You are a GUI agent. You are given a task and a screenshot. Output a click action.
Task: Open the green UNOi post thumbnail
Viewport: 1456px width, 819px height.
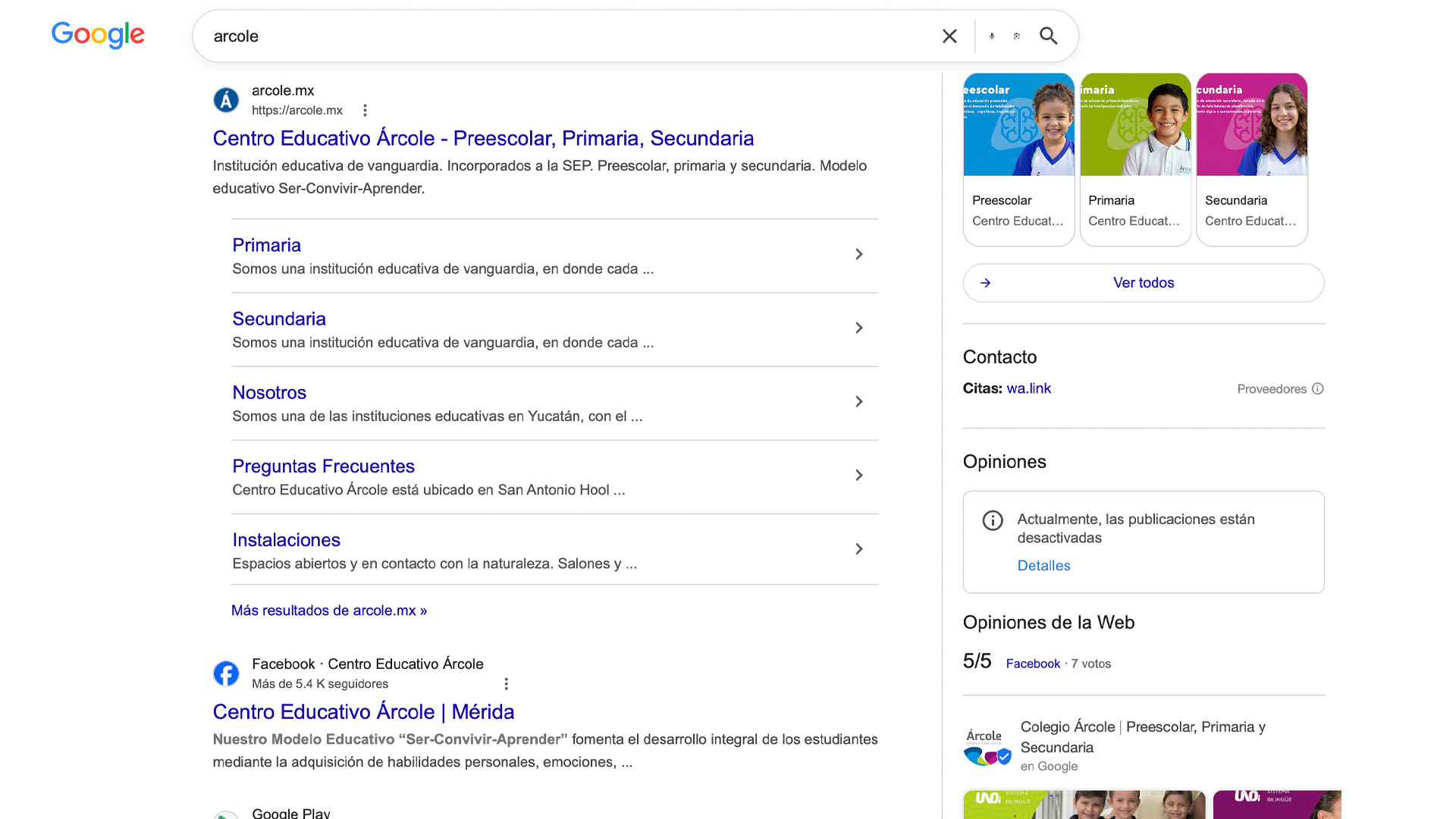pos(1084,805)
